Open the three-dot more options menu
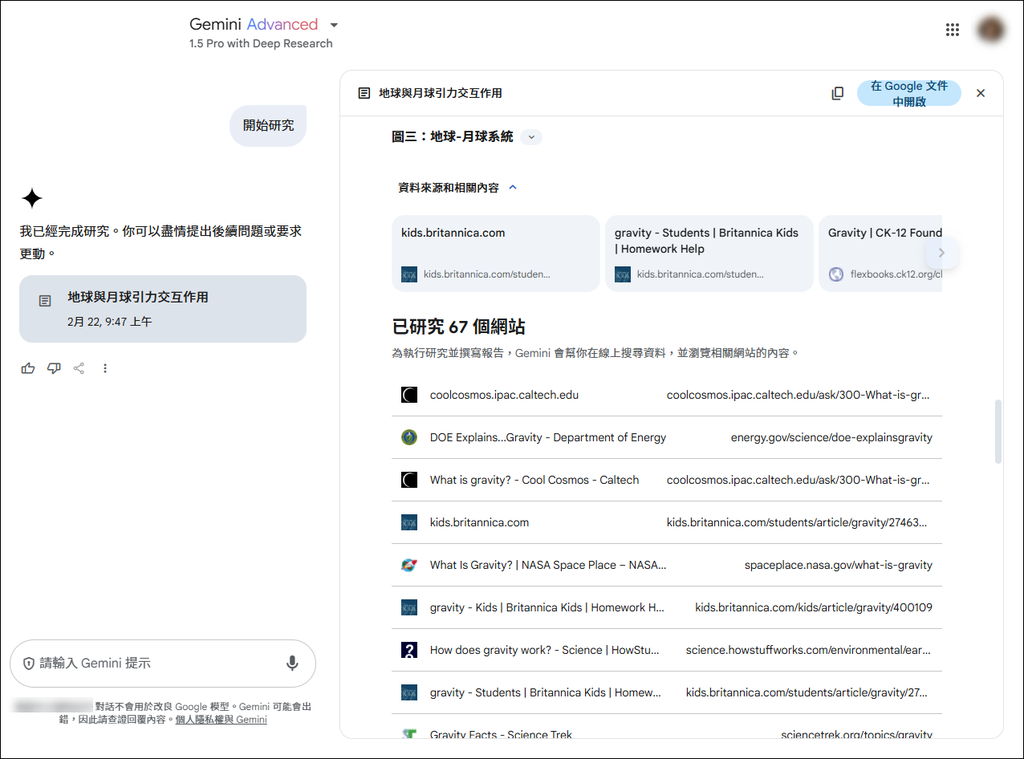Screen dimensions: 1024x759 click(104, 368)
